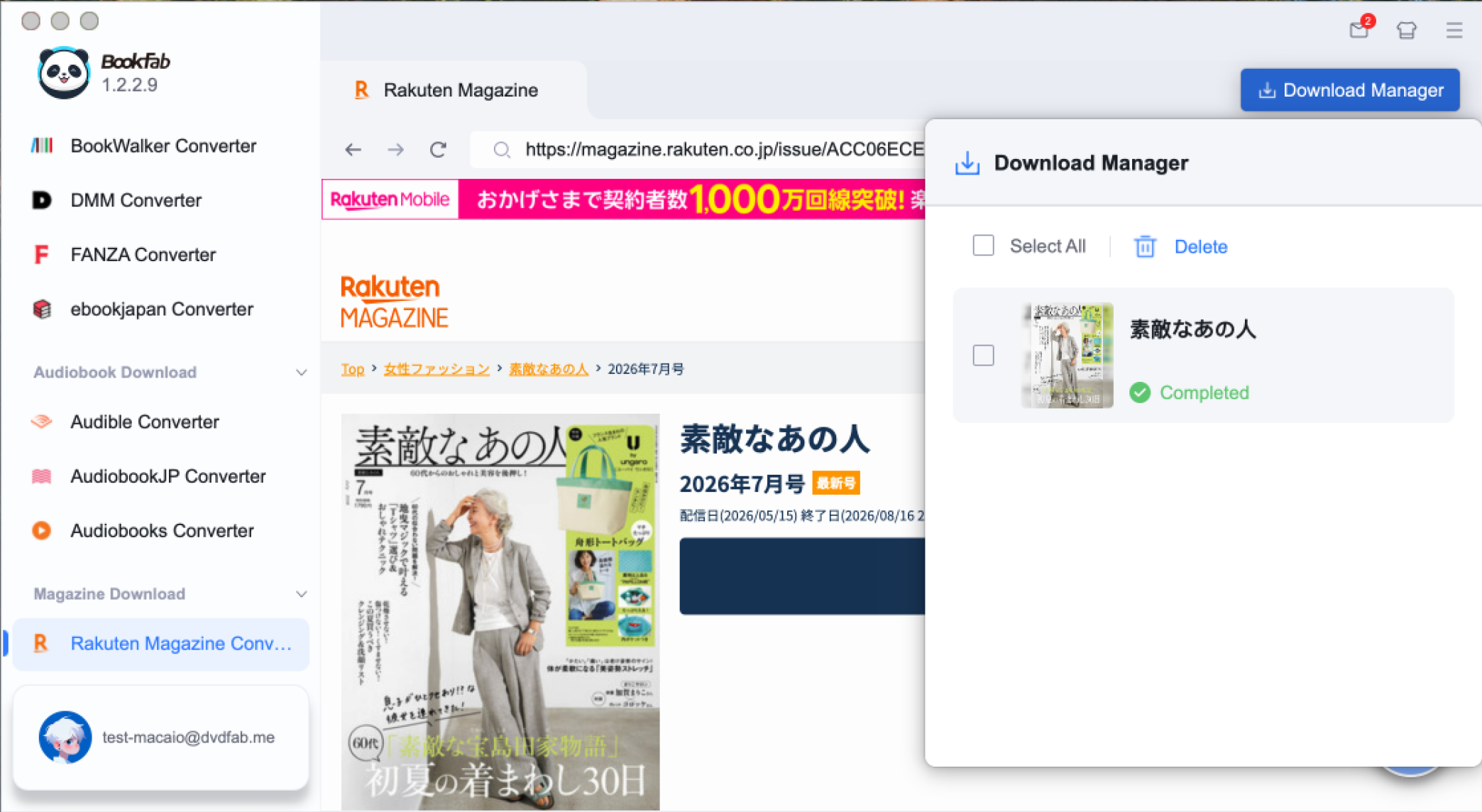This screenshot has height=812, width=1482.
Task: Click the BookFab panda logo
Action: point(64,73)
